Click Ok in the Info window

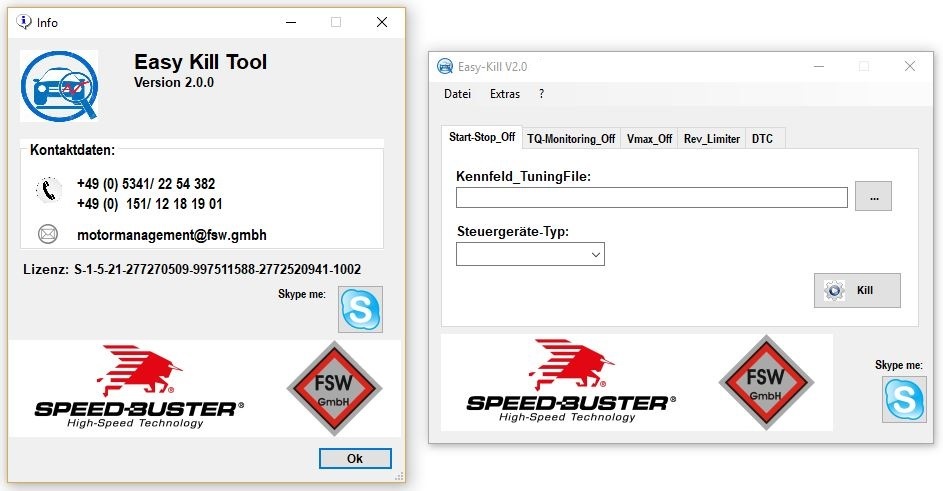click(x=355, y=459)
